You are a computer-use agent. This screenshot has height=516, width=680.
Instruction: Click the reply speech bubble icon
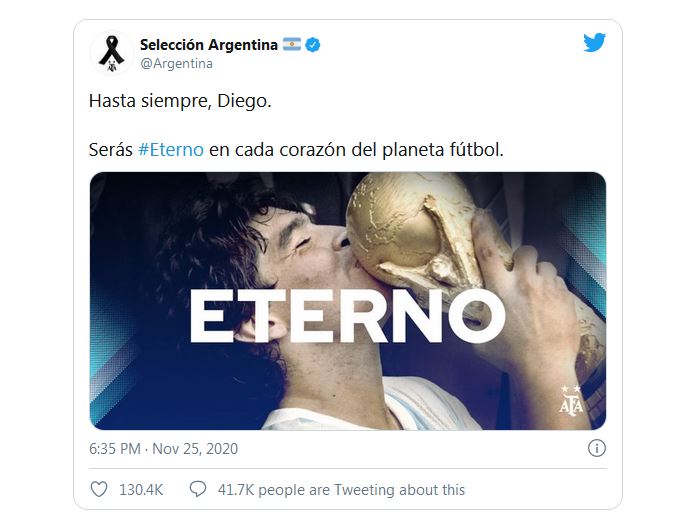tap(198, 489)
